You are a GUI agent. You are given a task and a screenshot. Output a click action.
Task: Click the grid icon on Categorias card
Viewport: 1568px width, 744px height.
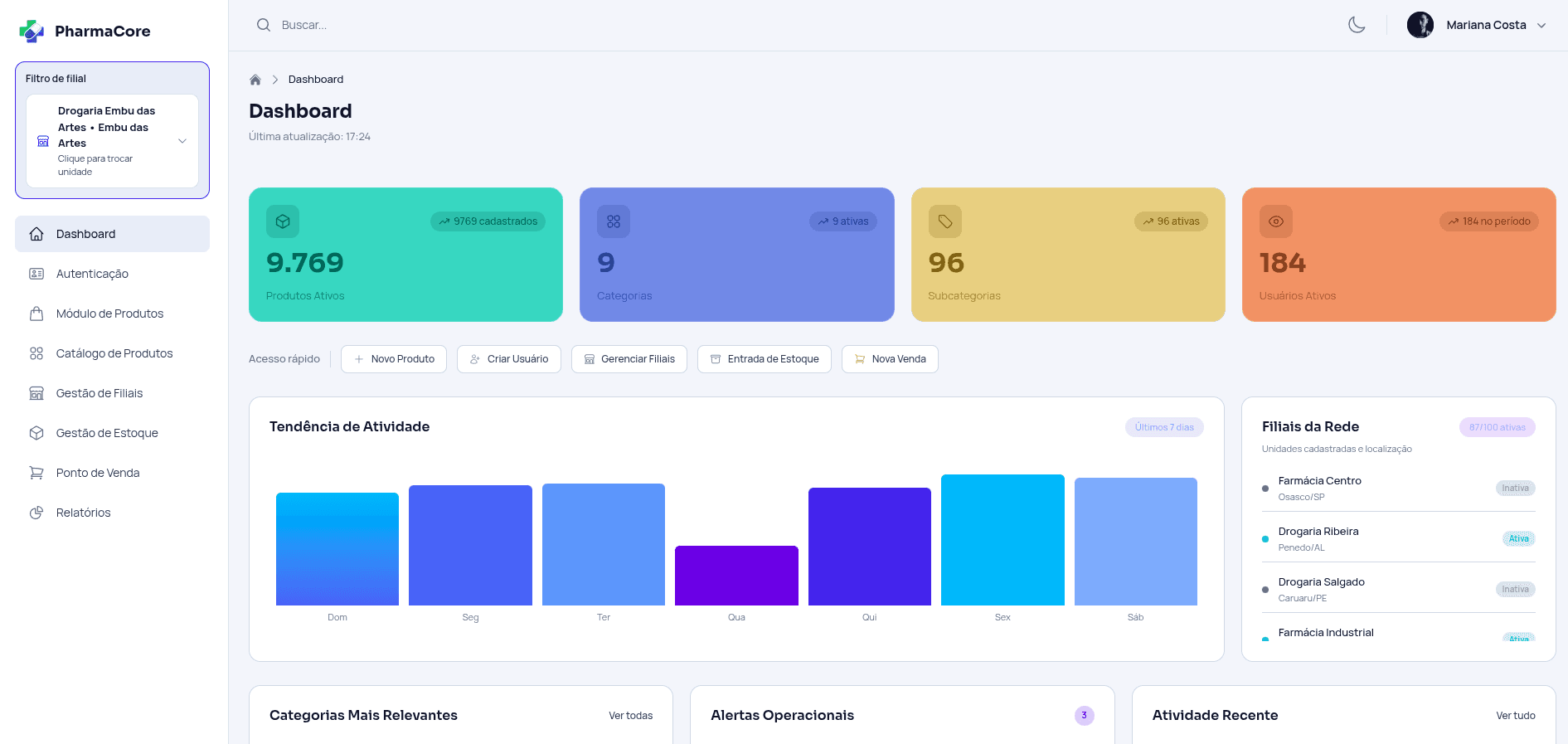tap(614, 221)
